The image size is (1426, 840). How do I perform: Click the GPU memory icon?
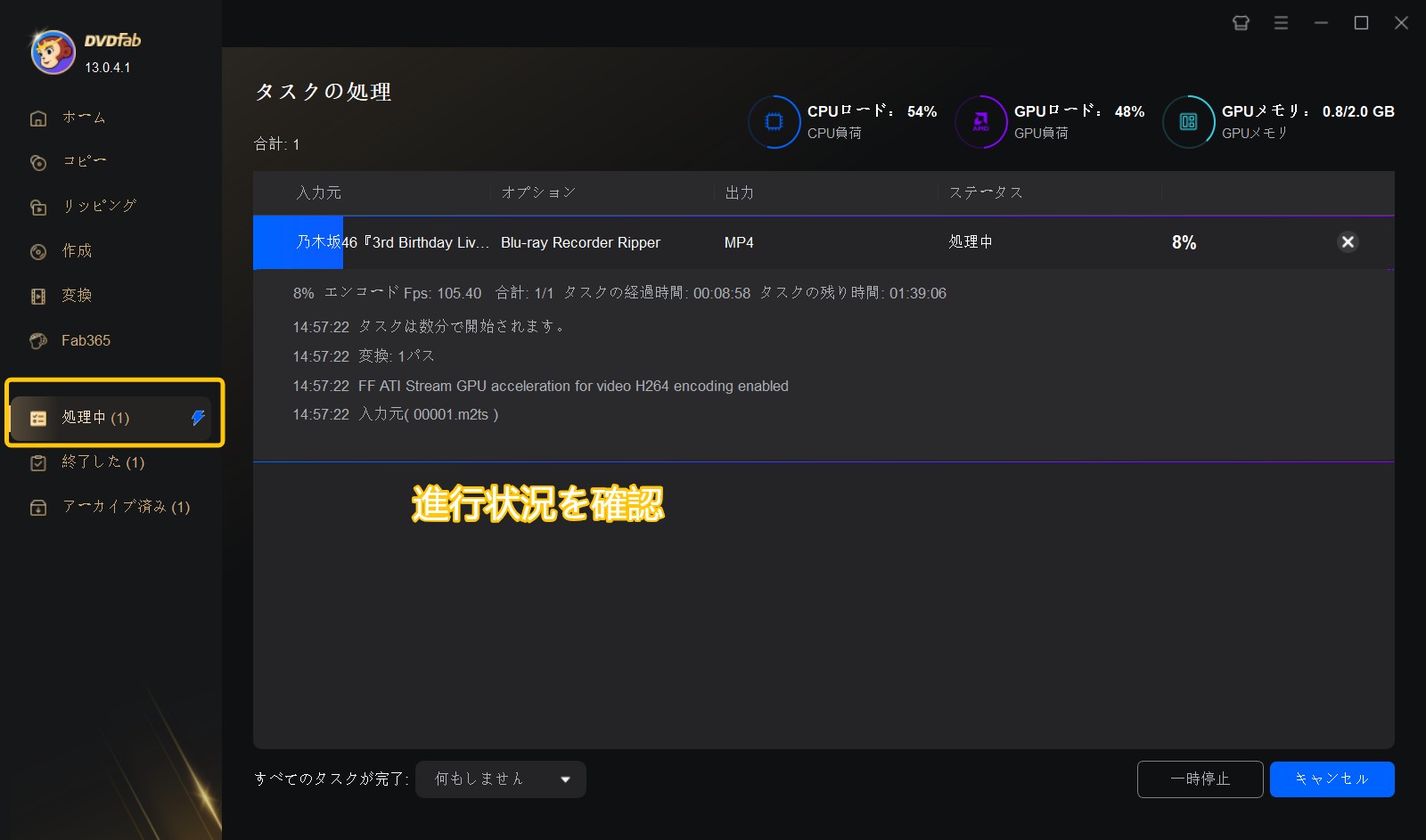[1188, 122]
